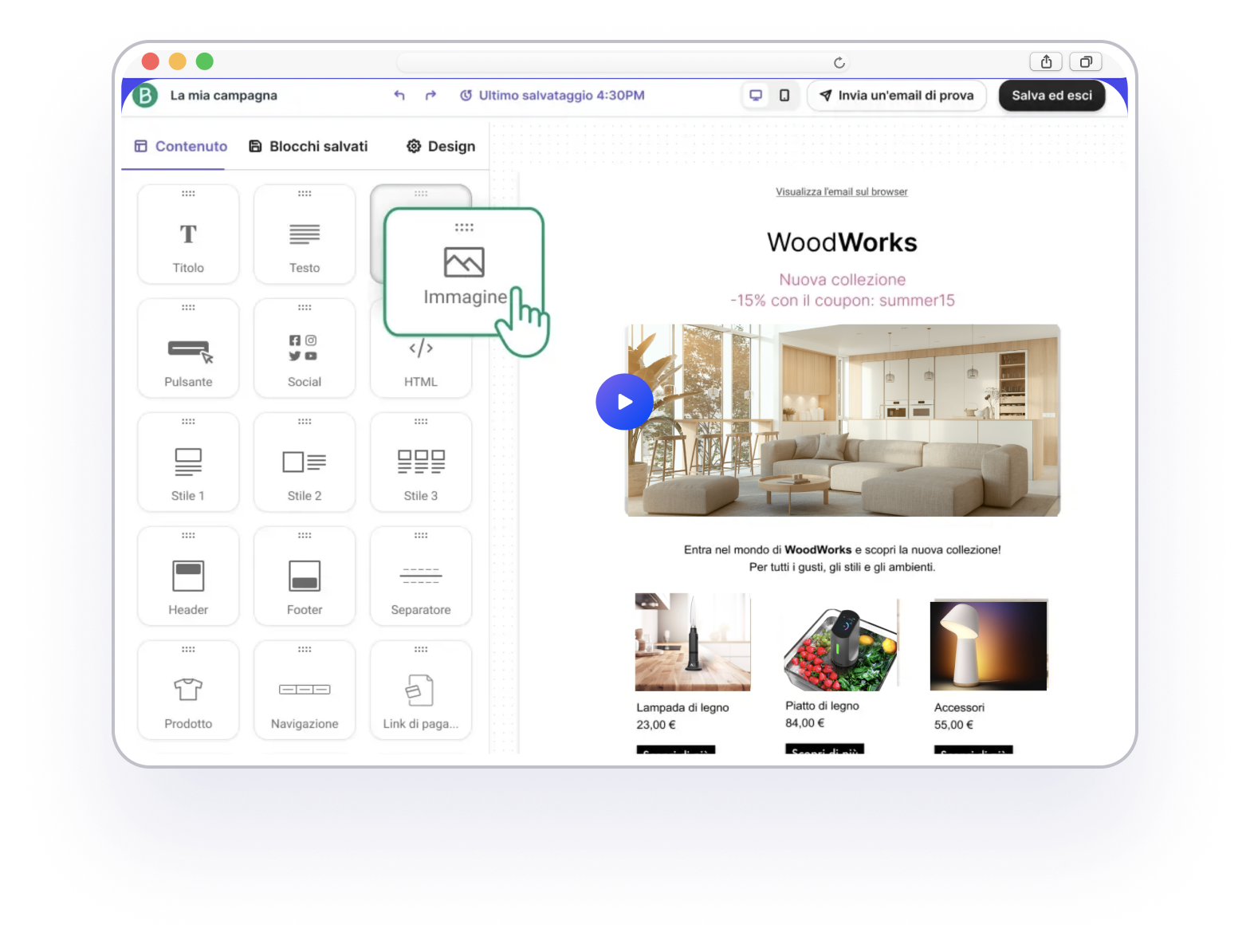Switch to desktop preview mode
This screenshot has height=952, width=1250.
click(755, 96)
